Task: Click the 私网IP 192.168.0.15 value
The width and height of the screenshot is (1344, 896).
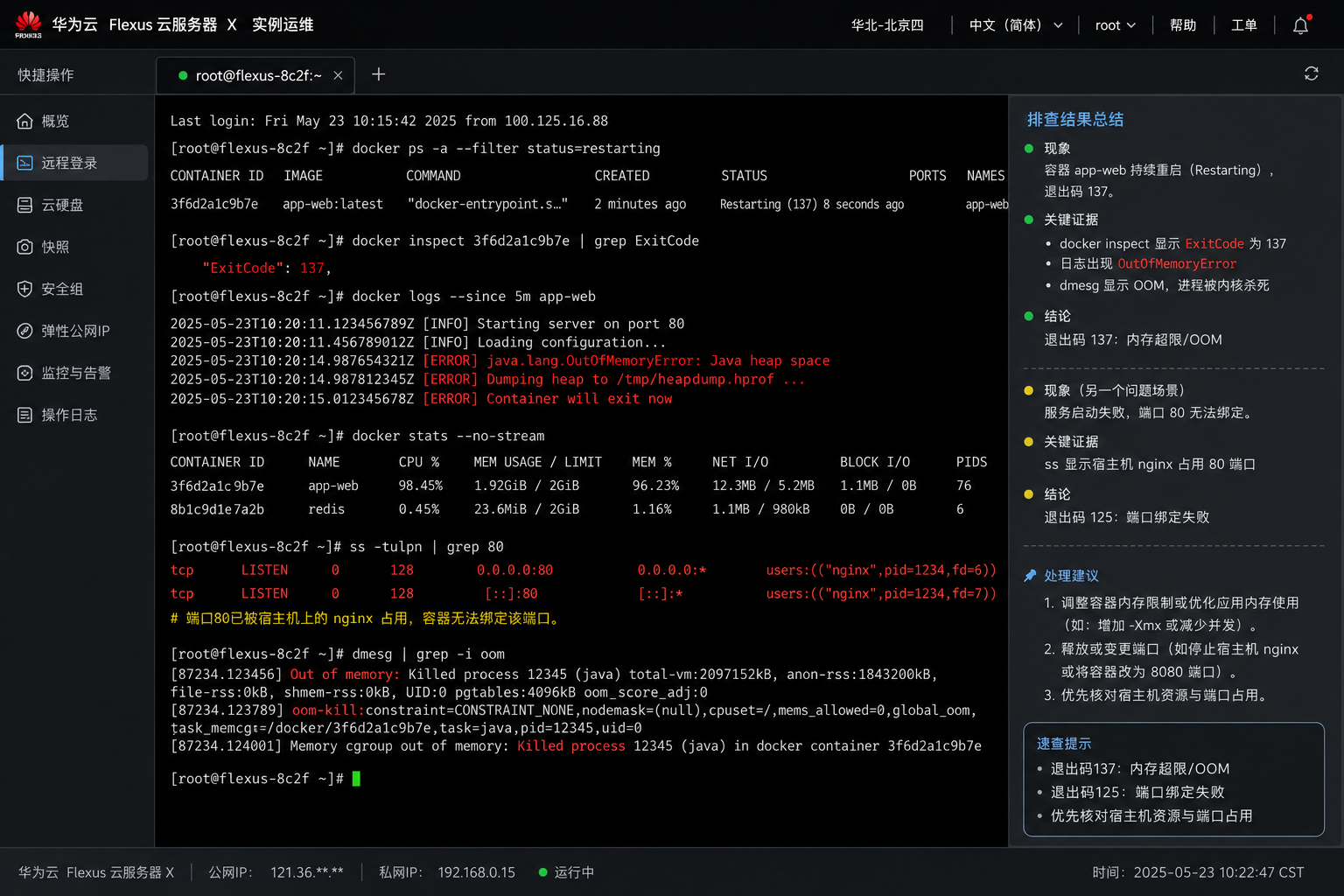Action: (x=476, y=872)
